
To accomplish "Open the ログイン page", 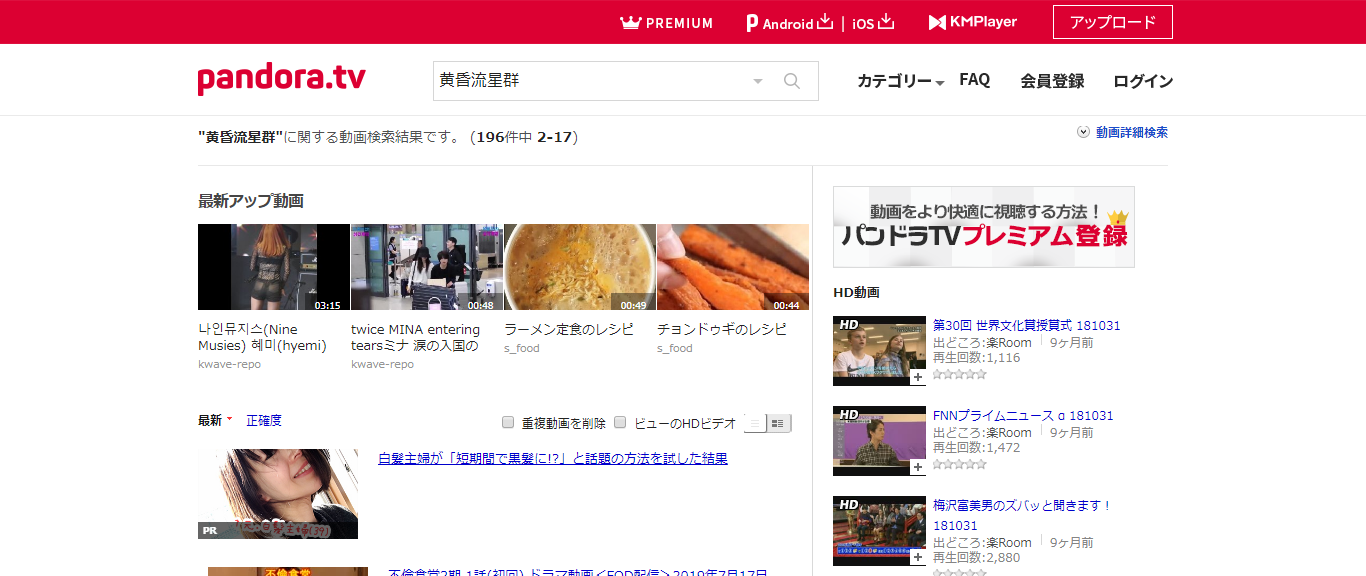I will (x=1143, y=81).
